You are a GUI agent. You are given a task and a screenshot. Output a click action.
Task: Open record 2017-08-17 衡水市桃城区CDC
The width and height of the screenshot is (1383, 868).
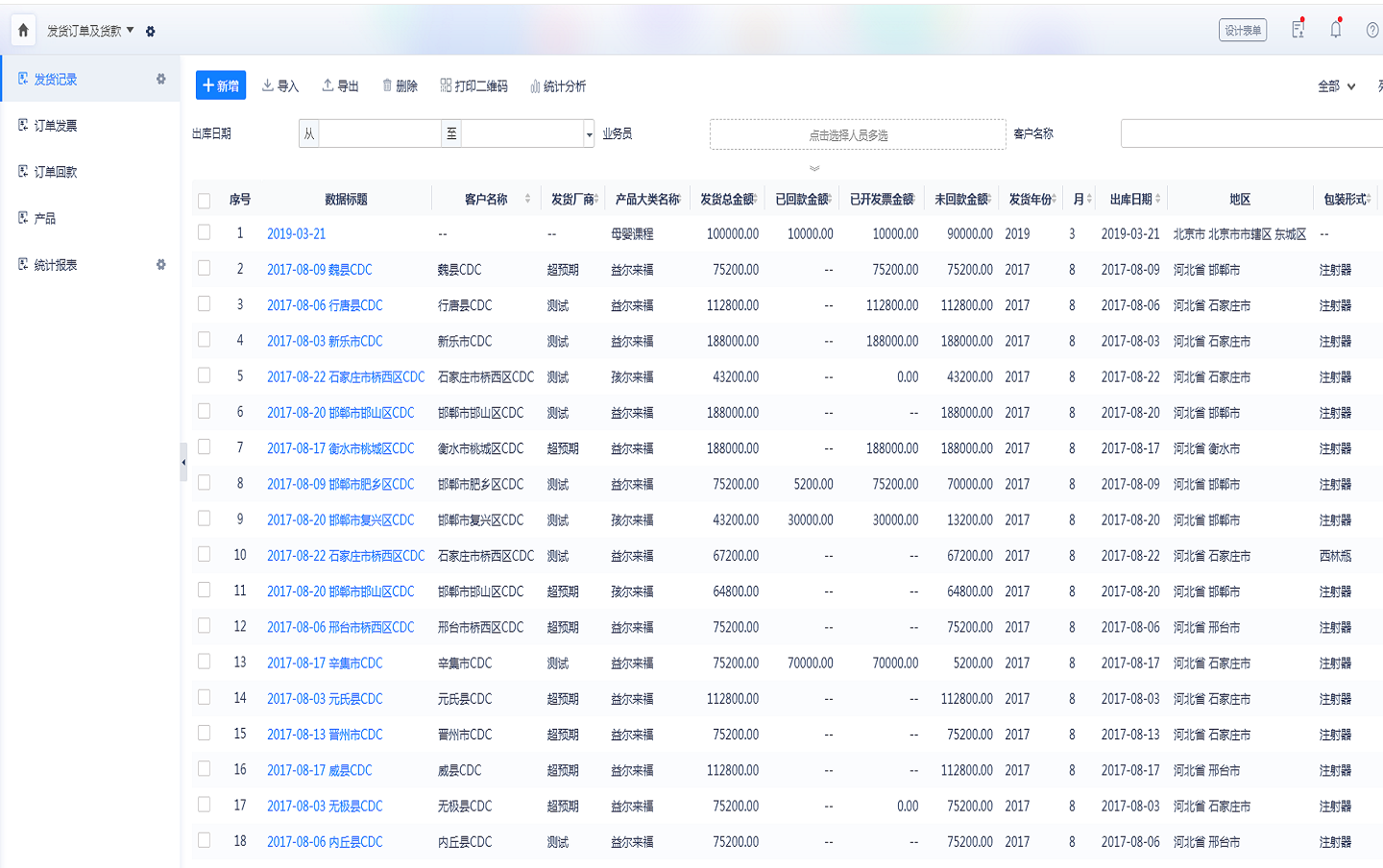[x=340, y=448]
